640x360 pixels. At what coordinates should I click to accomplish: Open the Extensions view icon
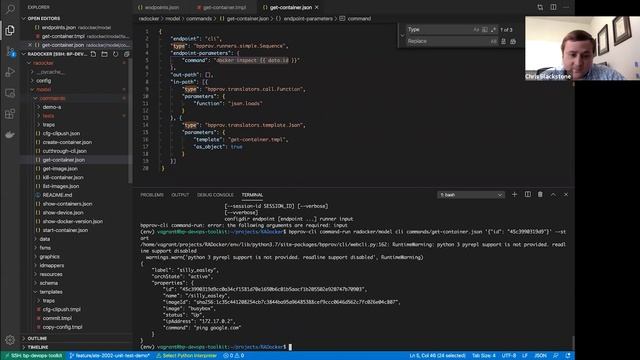click(10, 114)
